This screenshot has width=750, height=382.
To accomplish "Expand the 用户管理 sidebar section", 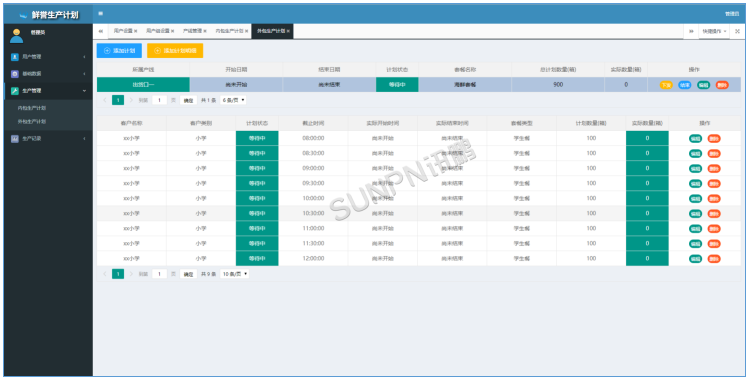I will [85, 57].
